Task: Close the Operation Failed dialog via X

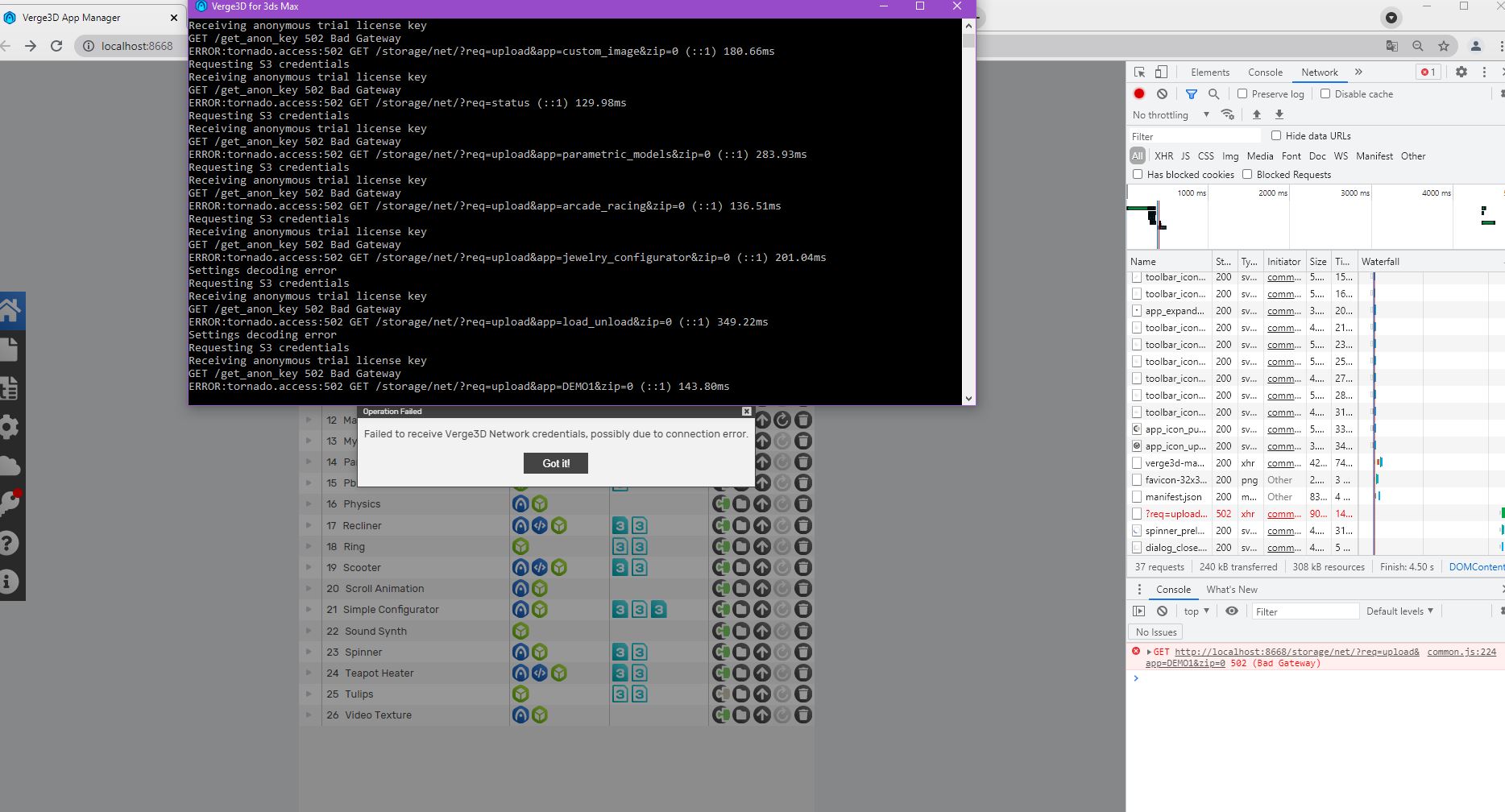Action: click(x=747, y=411)
